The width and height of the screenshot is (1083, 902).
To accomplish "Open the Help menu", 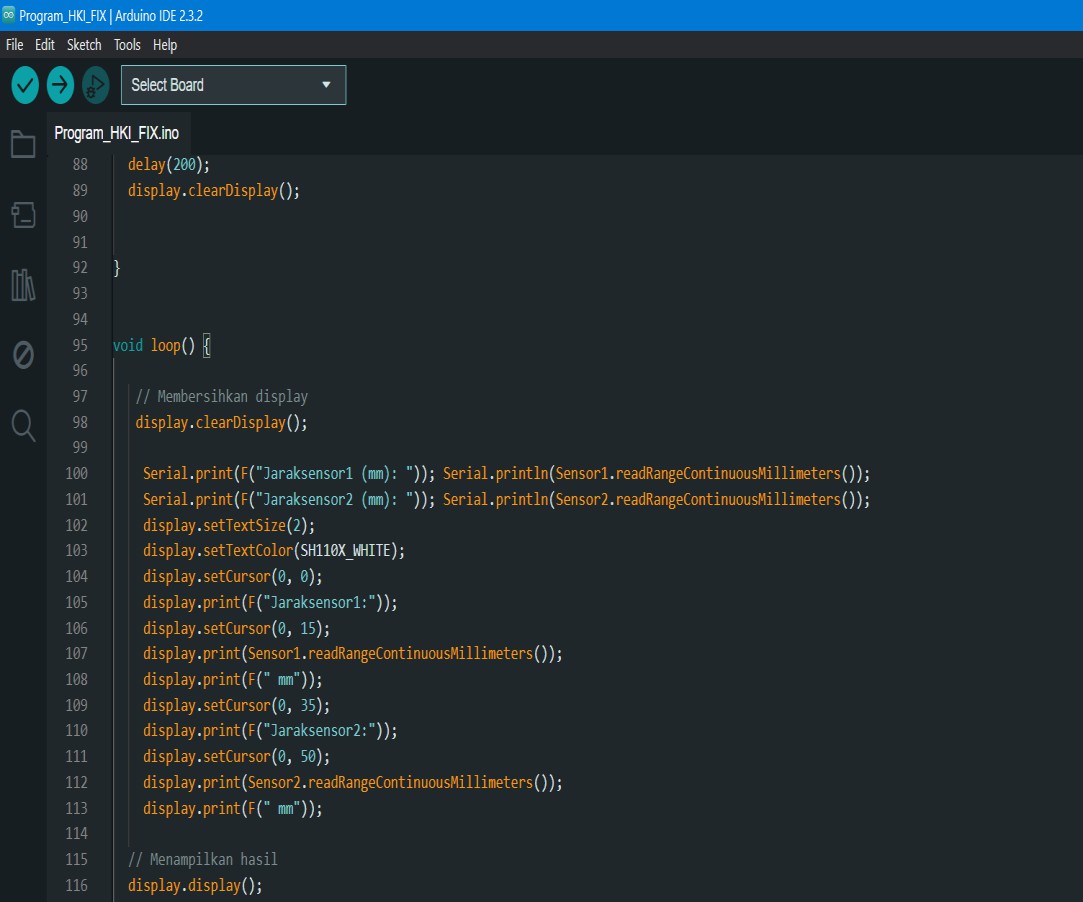I will click(165, 45).
